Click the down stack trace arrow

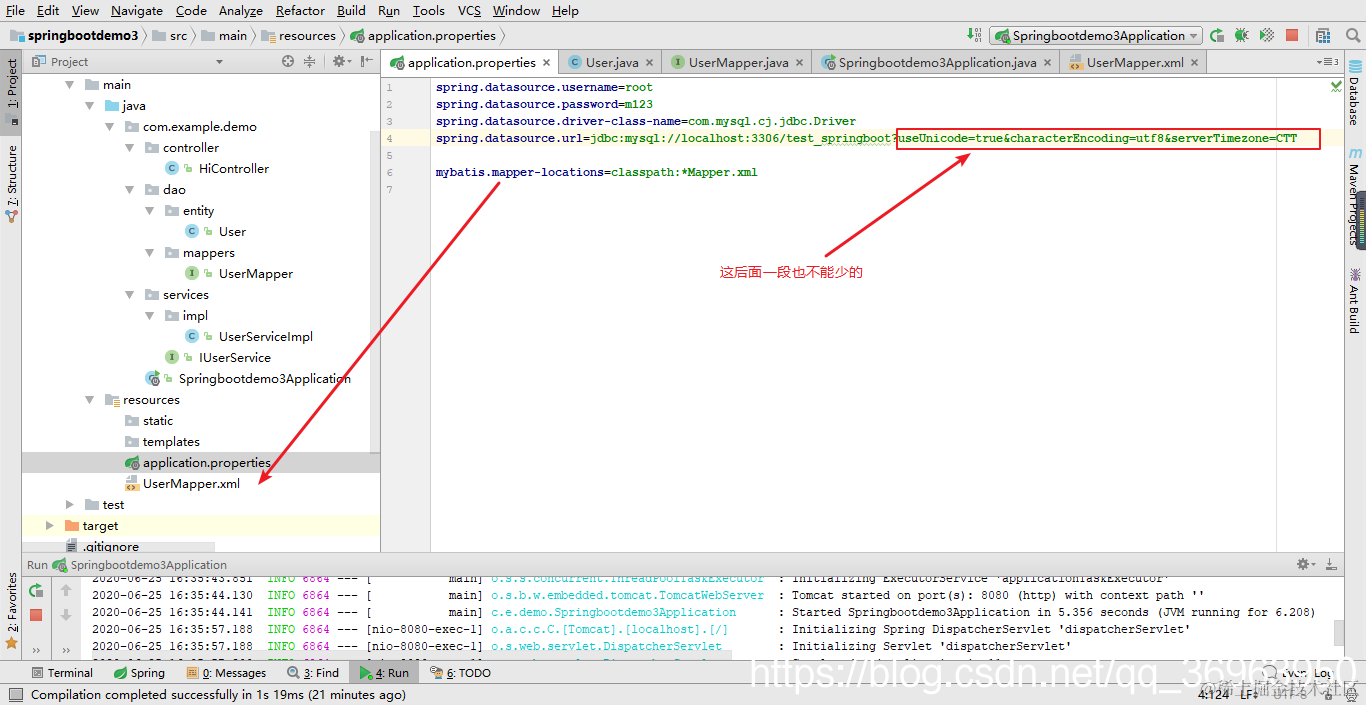pos(66,615)
